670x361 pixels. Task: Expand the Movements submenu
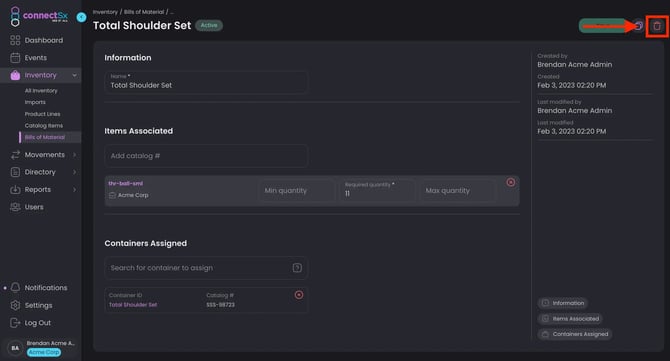click(74, 155)
